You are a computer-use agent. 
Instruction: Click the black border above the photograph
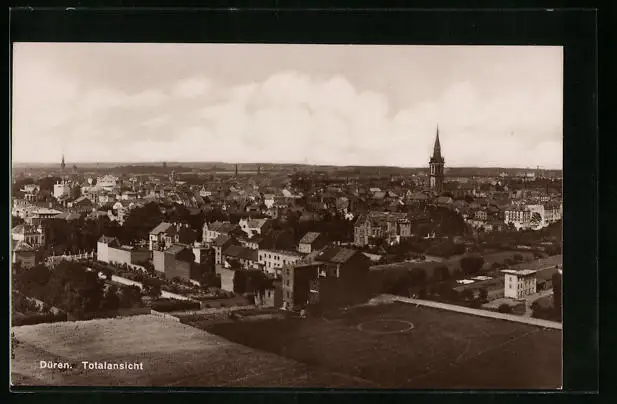tap(300, 26)
